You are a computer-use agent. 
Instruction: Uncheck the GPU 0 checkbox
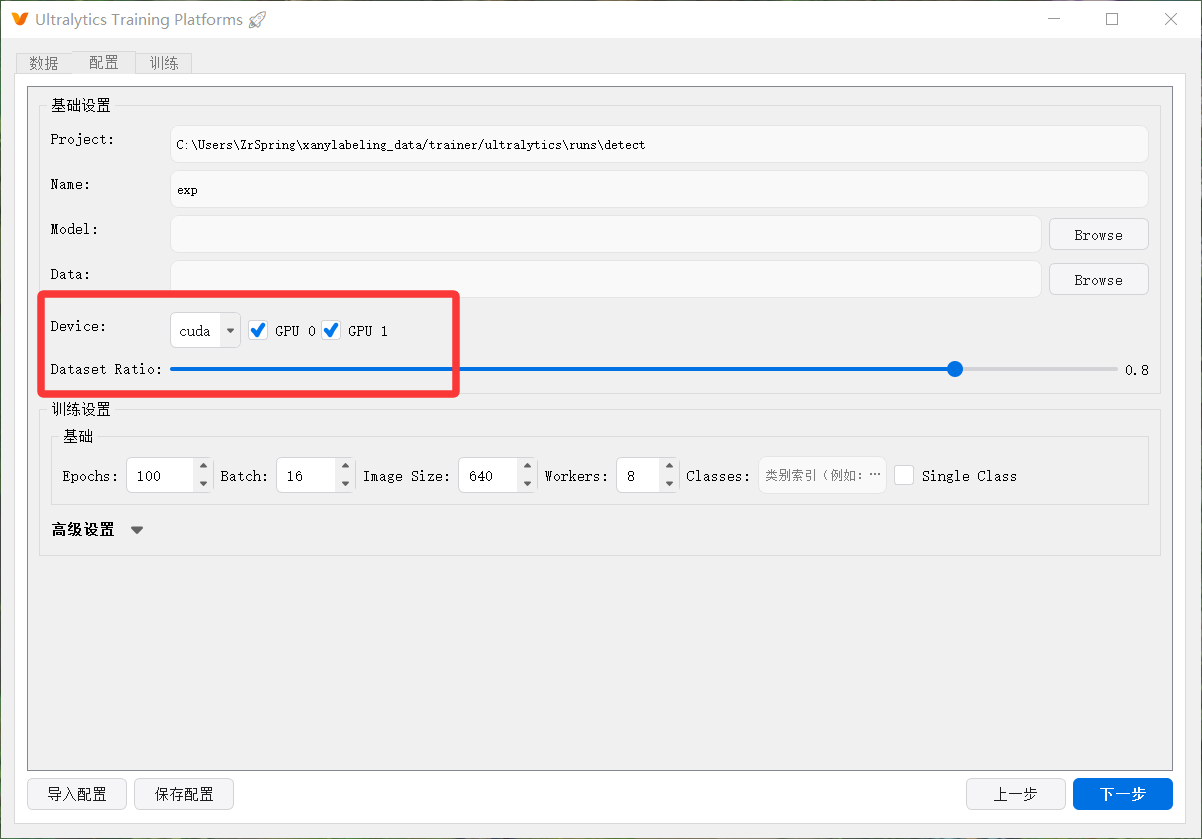click(x=258, y=330)
